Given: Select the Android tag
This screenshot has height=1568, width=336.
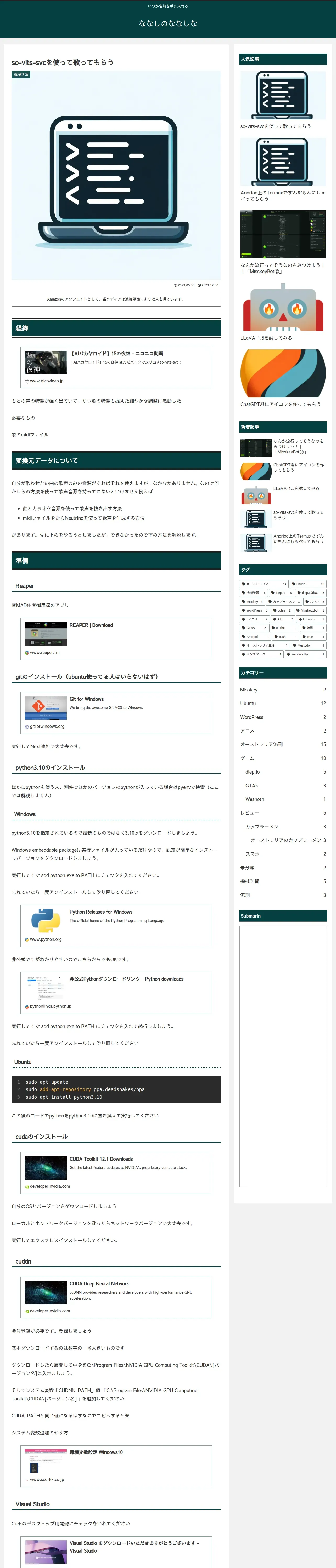Looking at the screenshot, I should (x=255, y=637).
